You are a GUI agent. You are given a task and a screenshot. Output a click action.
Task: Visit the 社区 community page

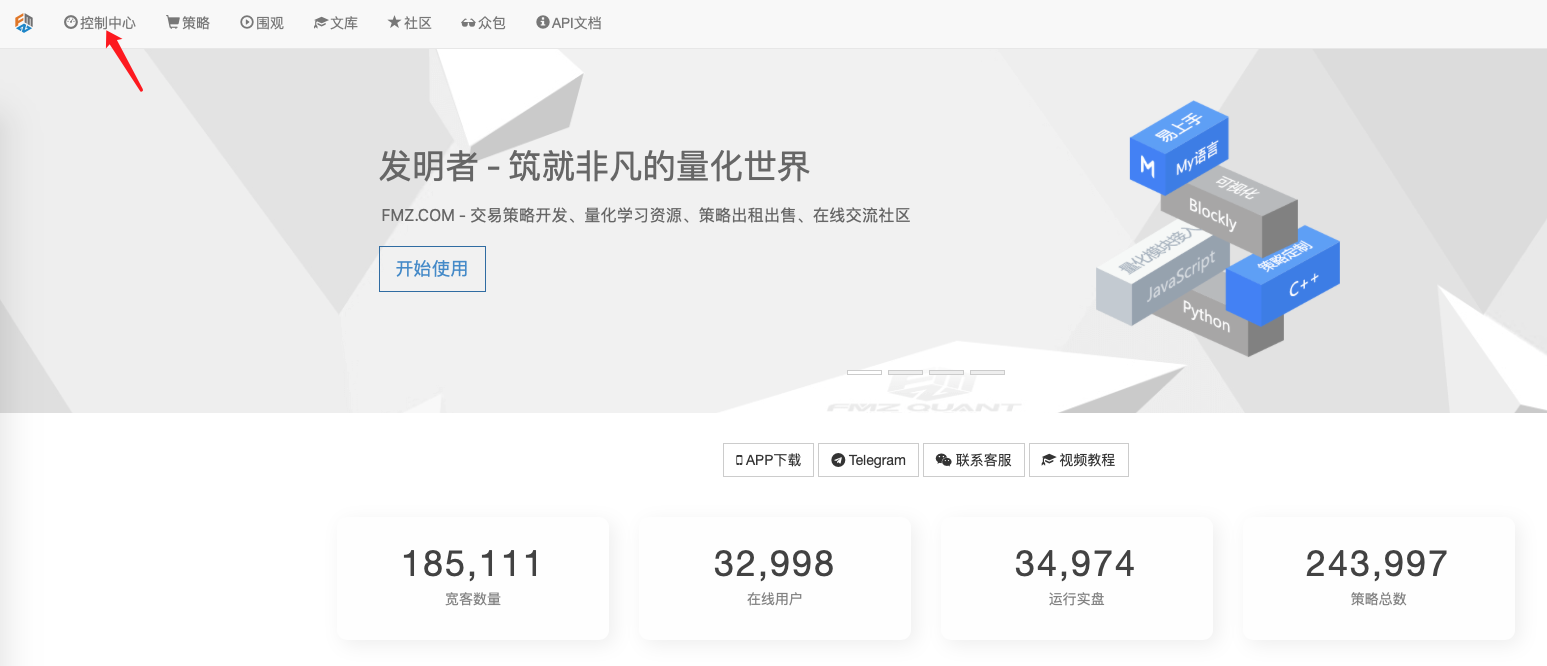coord(409,23)
